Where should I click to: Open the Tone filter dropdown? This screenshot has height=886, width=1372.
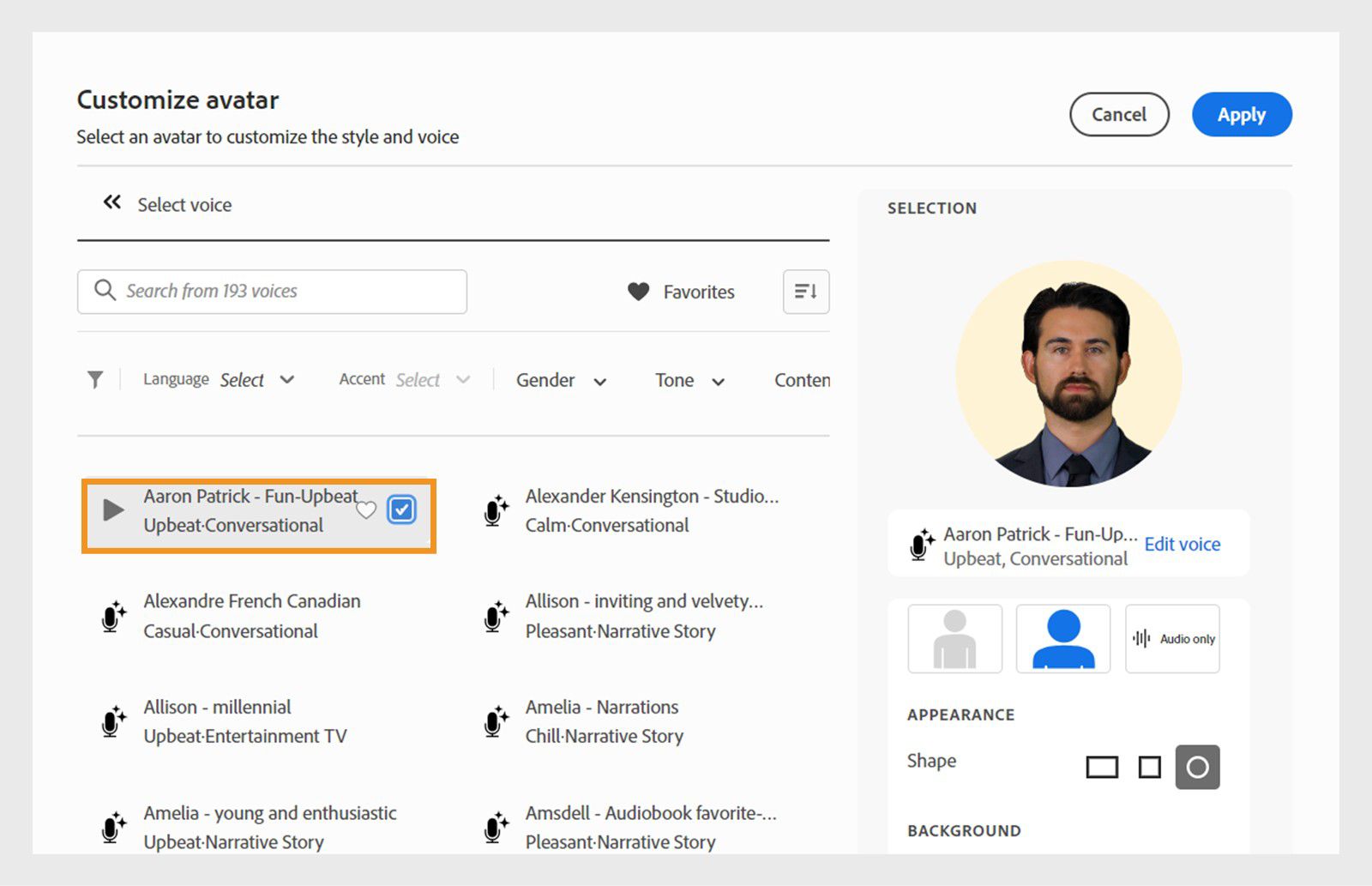689,380
